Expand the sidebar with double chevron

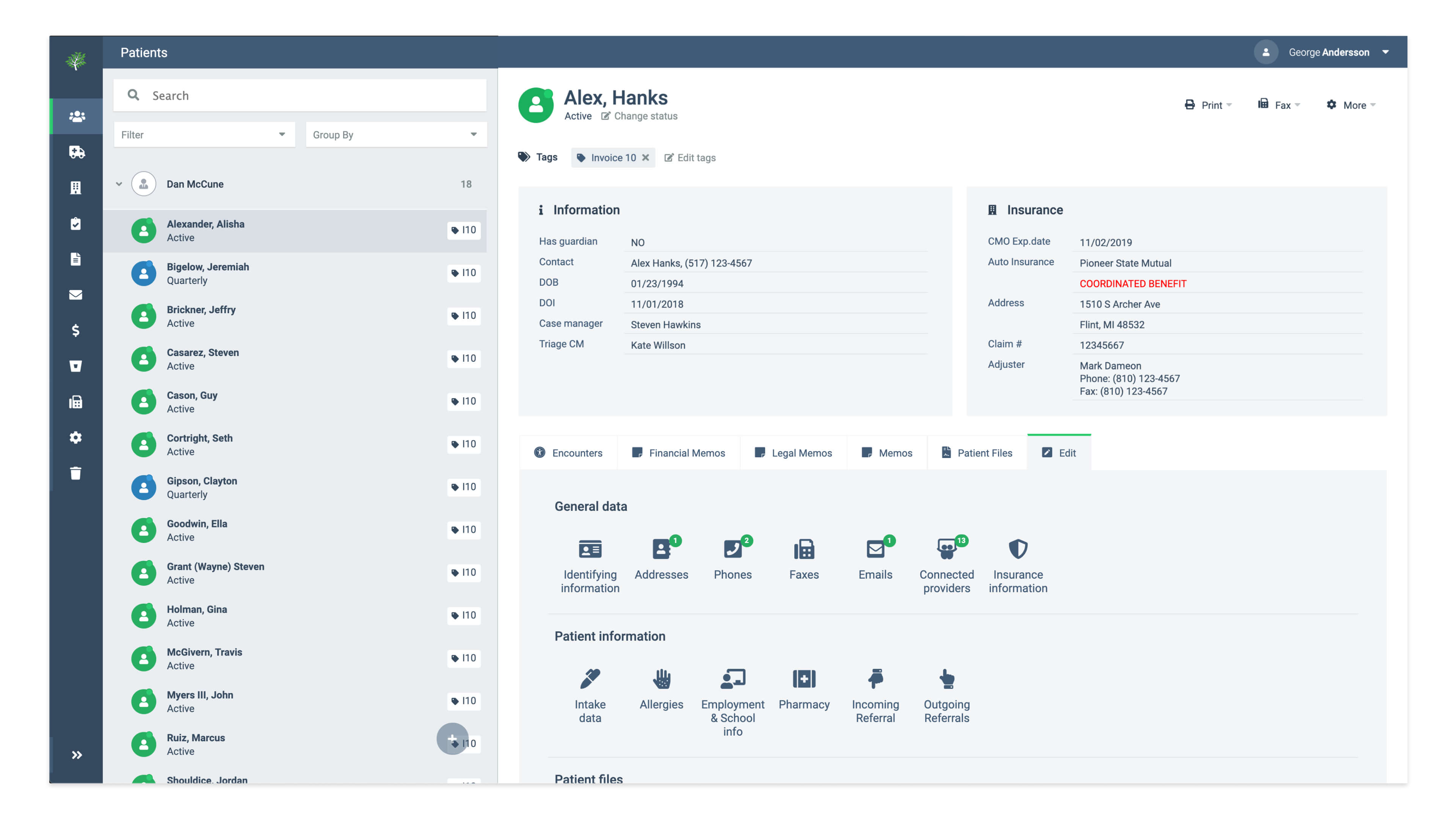[x=77, y=755]
